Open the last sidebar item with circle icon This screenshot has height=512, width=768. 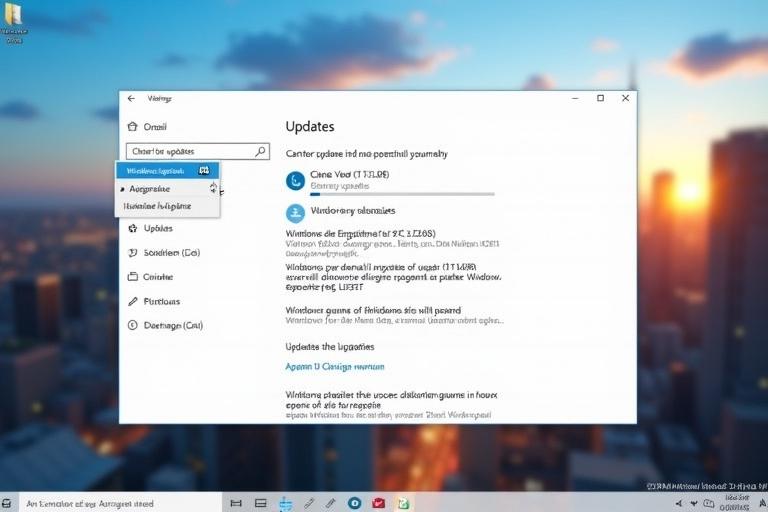[172, 325]
